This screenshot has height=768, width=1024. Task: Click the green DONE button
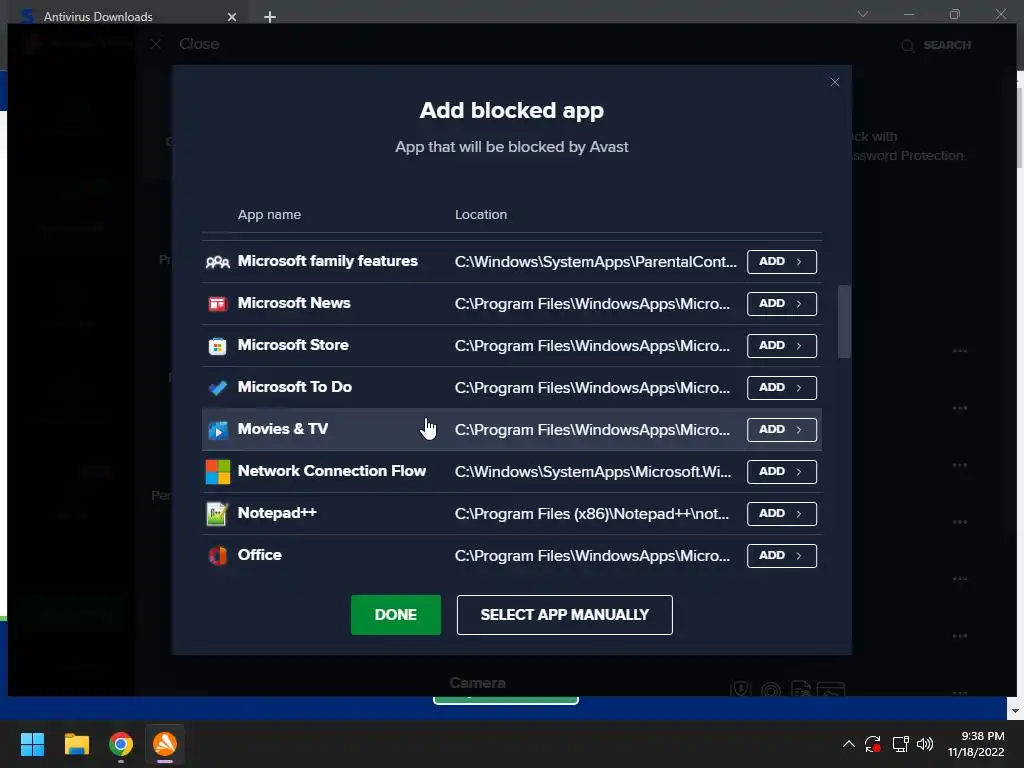pyautogui.click(x=396, y=615)
